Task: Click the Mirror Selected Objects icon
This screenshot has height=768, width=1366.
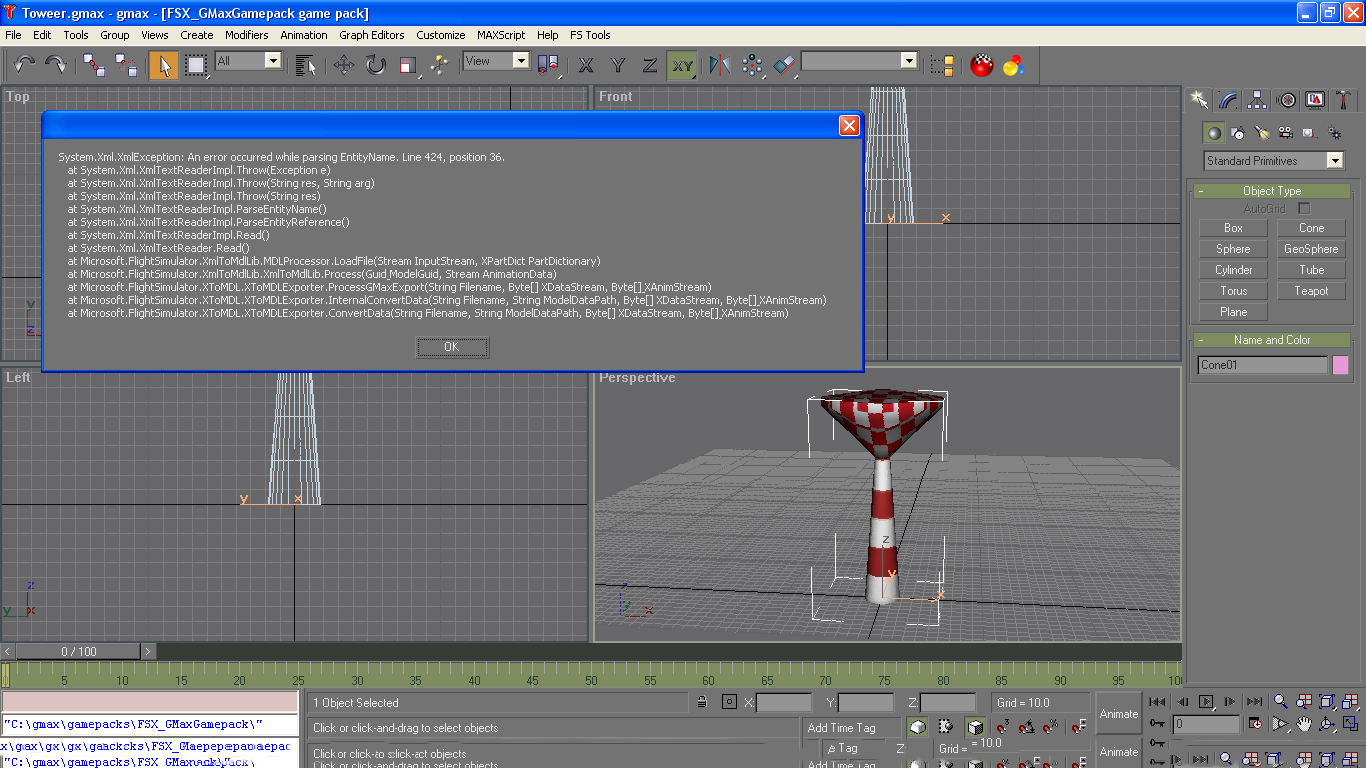Action: pyautogui.click(x=720, y=65)
